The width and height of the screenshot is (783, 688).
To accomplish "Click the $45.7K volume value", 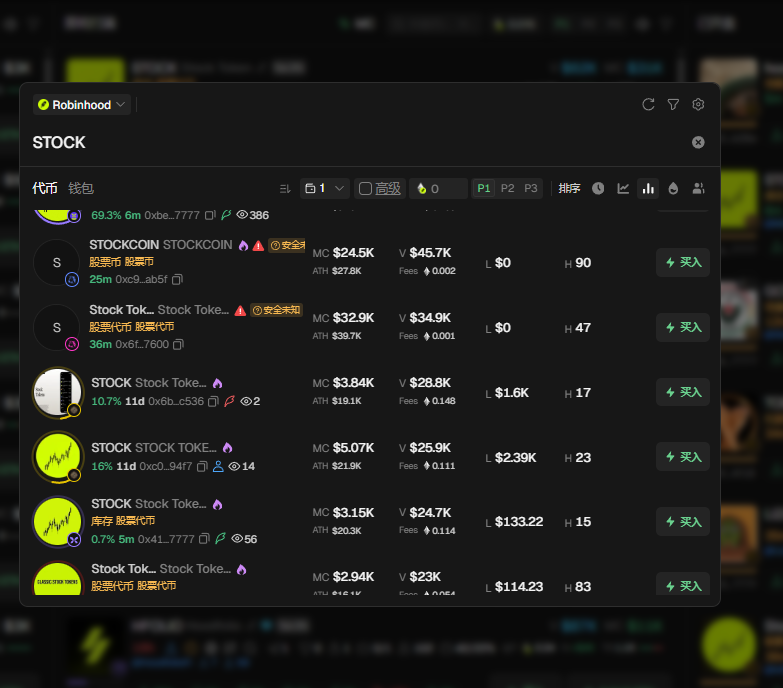I will pyautogui.click(x=430, y=253).
